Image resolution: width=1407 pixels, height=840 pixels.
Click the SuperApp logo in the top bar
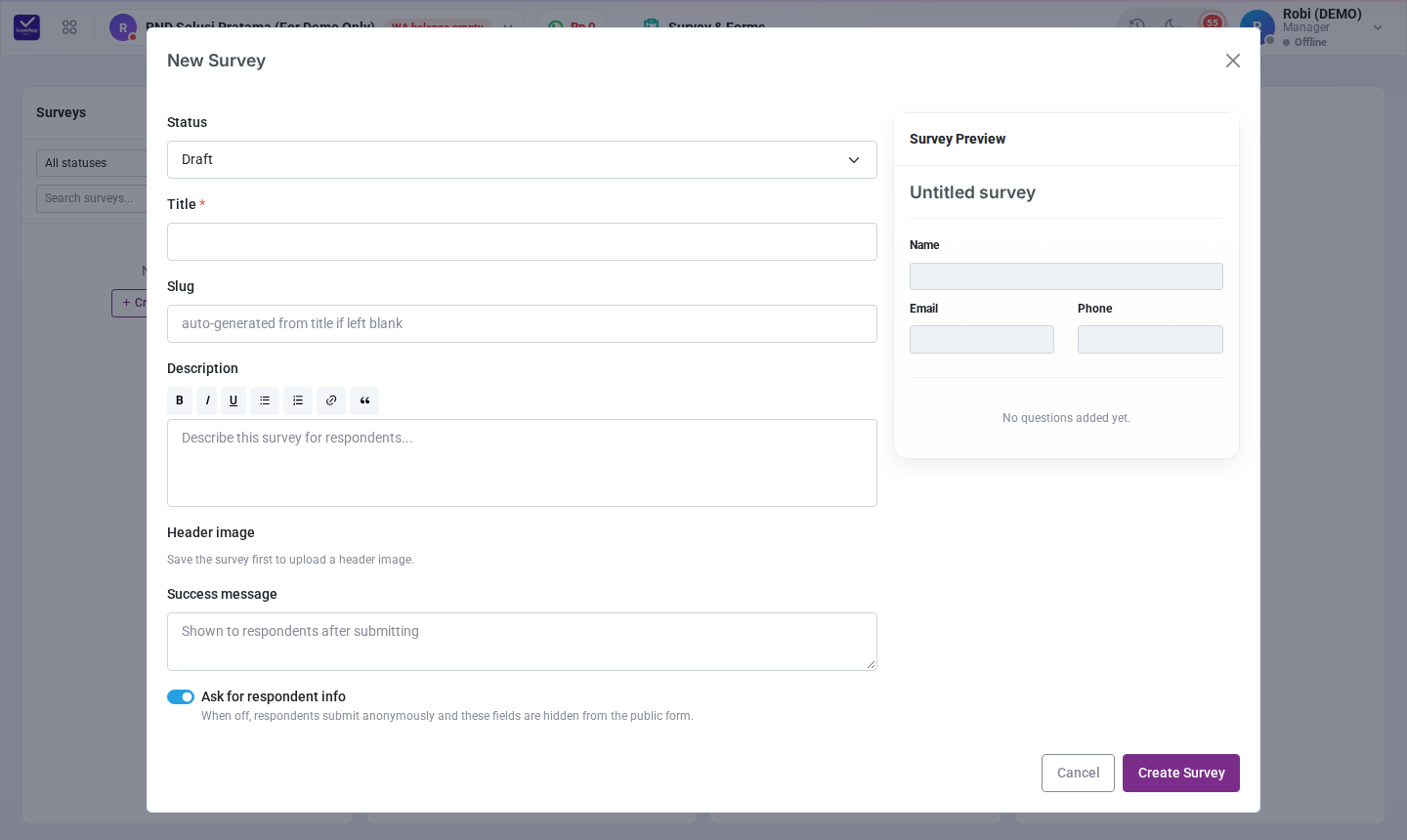click(27, 27)
